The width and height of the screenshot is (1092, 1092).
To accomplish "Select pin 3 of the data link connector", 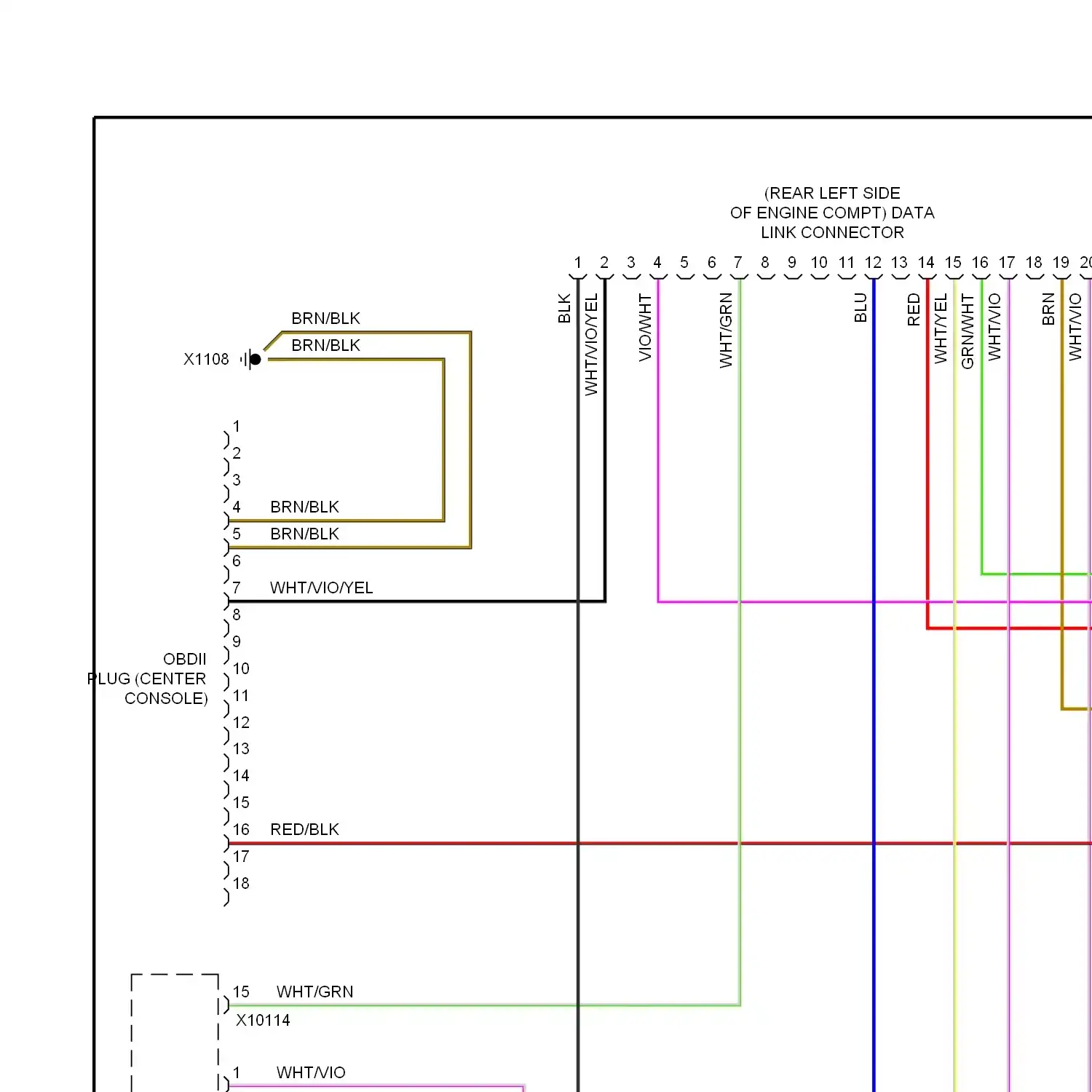I will tap(631, 262).
